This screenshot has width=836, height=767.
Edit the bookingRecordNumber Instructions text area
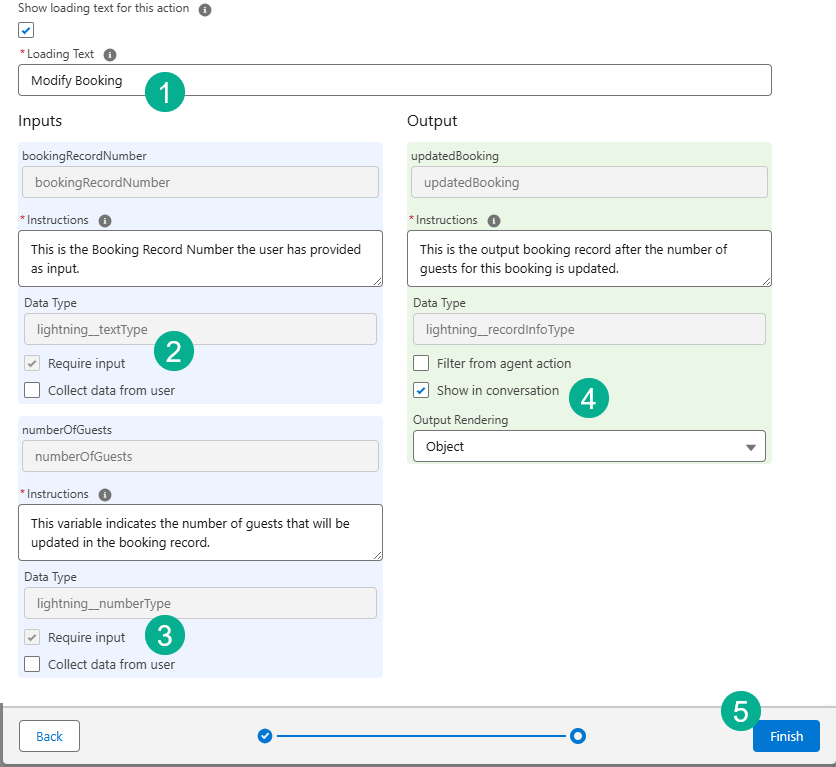click(200, 258)
